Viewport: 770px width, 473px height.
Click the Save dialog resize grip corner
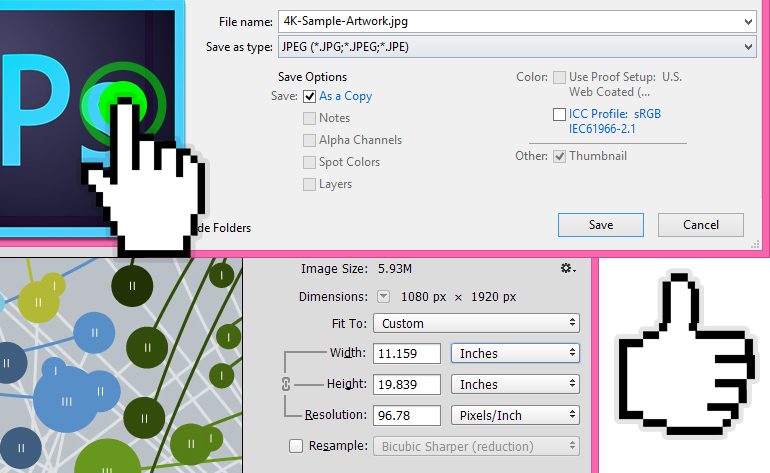(755, 245)
